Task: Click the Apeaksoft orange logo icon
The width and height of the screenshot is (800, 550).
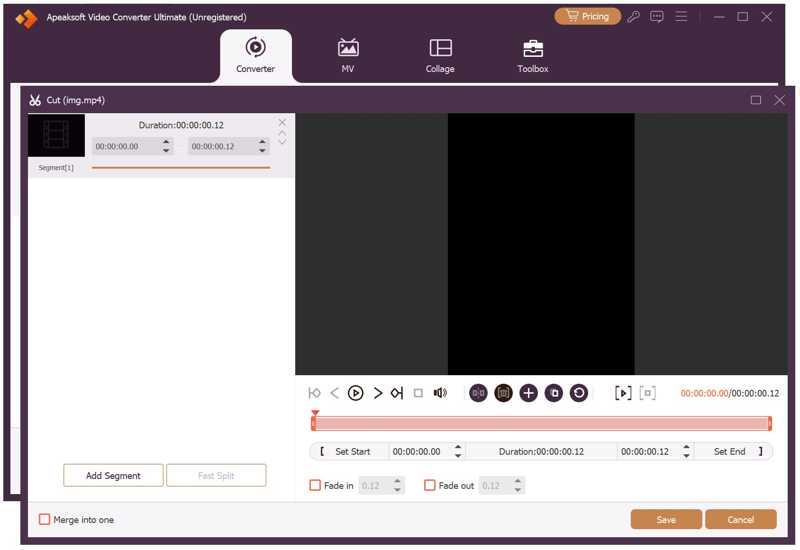Action: (x=26, y=18)
